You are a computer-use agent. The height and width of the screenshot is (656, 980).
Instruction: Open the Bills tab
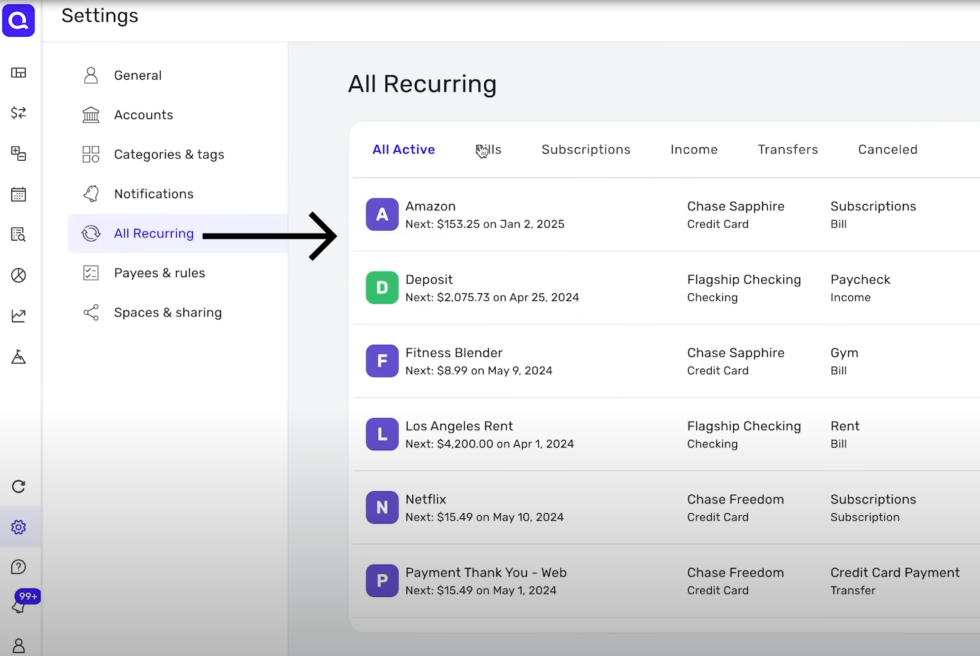click(489, 149)
